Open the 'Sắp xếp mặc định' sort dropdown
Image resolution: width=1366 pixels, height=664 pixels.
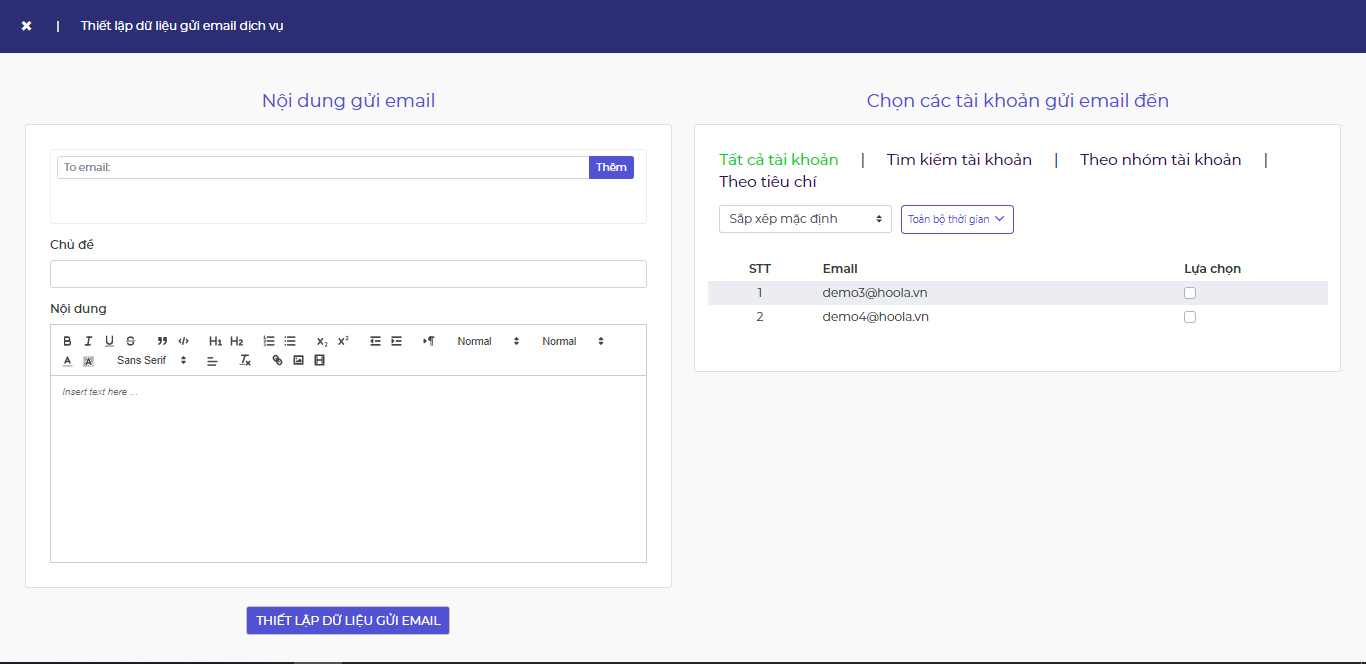(x=805, y=219)
